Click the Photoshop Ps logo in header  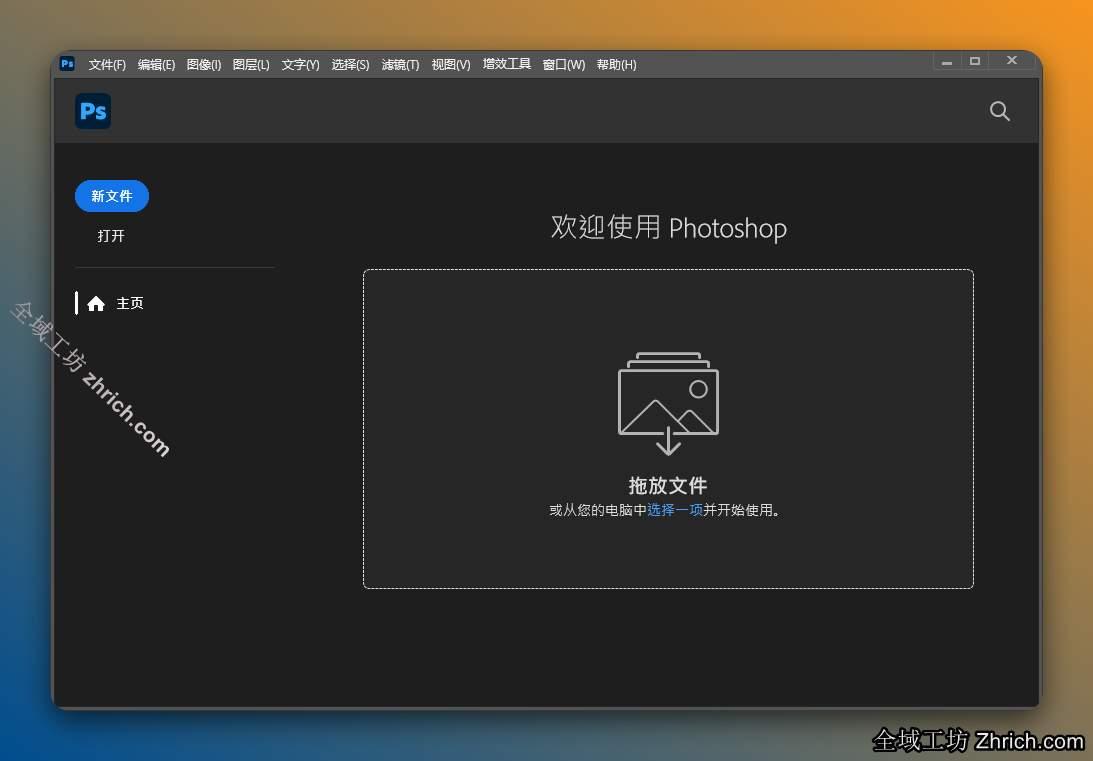tap(93, 111)
